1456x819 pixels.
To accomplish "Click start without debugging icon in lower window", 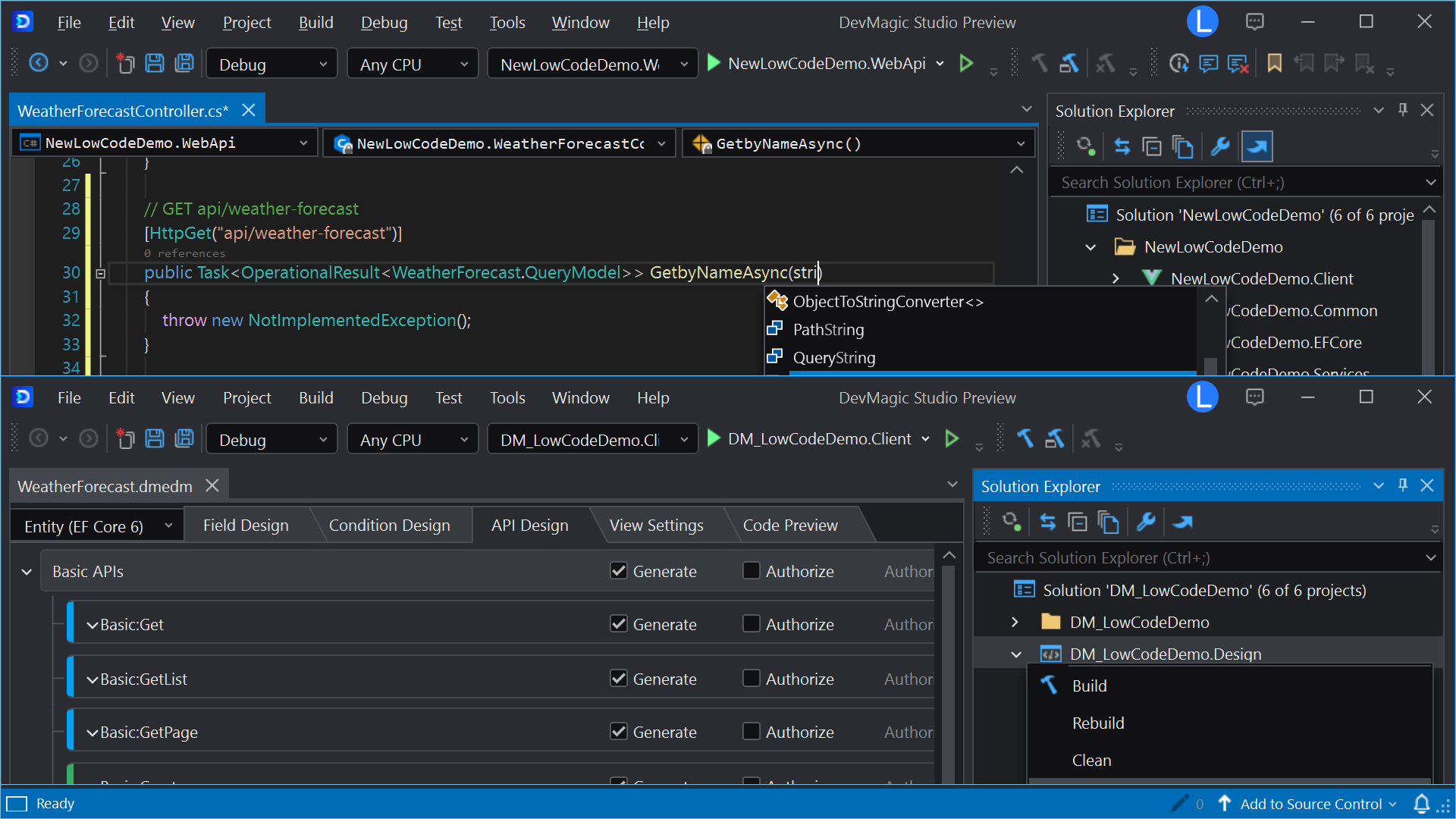I will coord(952,438).
